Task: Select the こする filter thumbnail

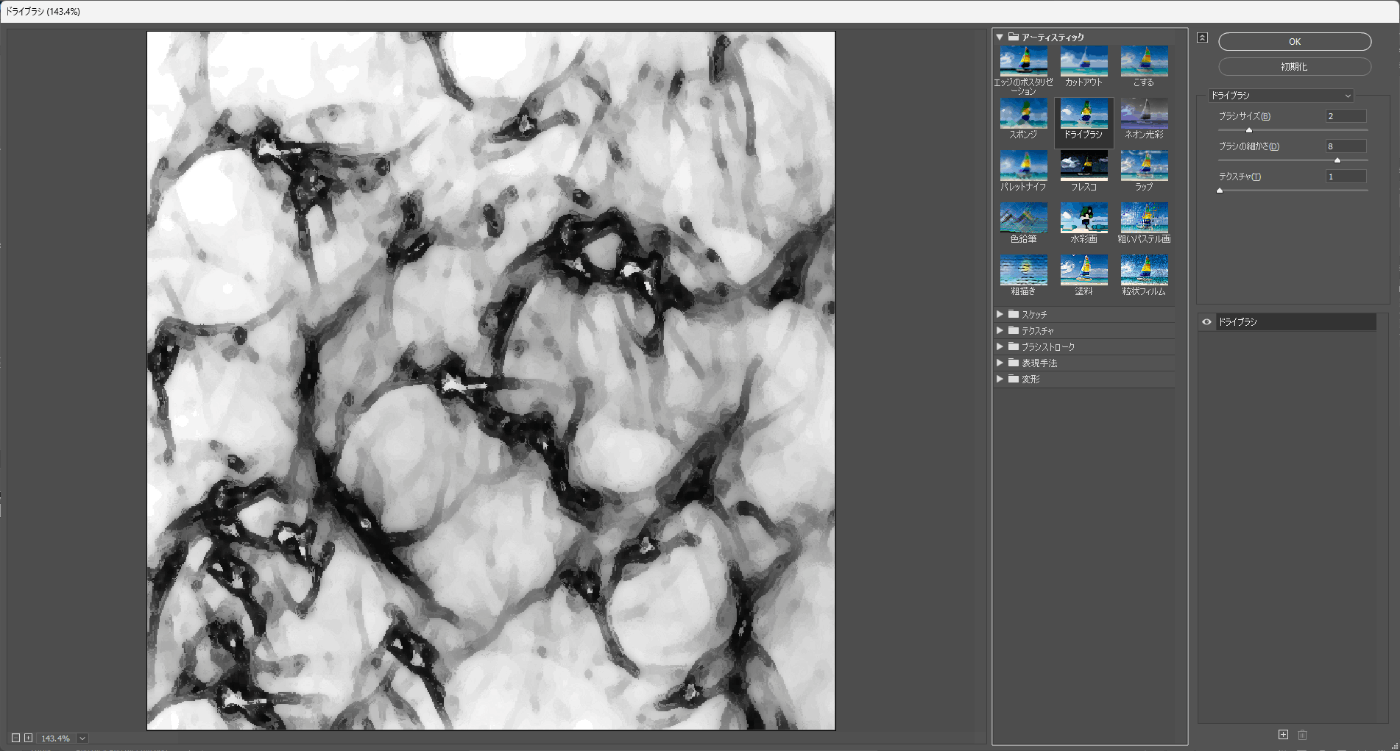Action: [1144, 61]
